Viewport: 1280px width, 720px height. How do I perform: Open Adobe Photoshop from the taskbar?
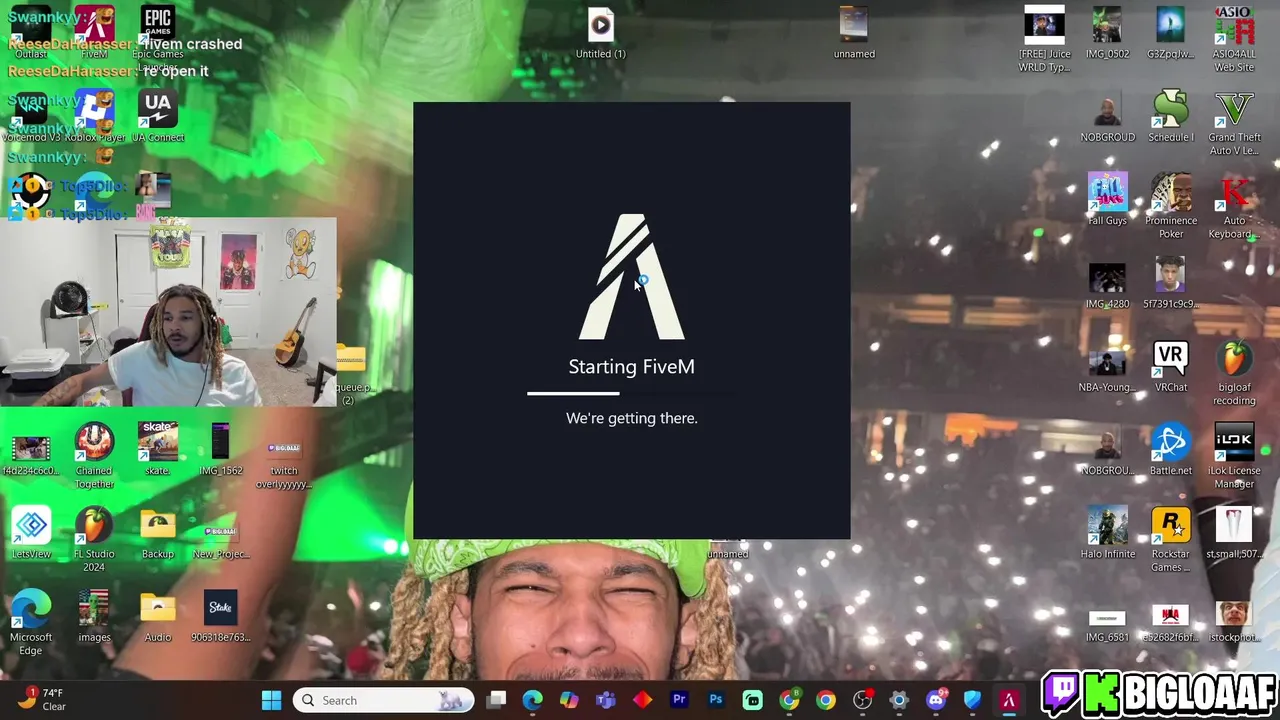point(716,700)
